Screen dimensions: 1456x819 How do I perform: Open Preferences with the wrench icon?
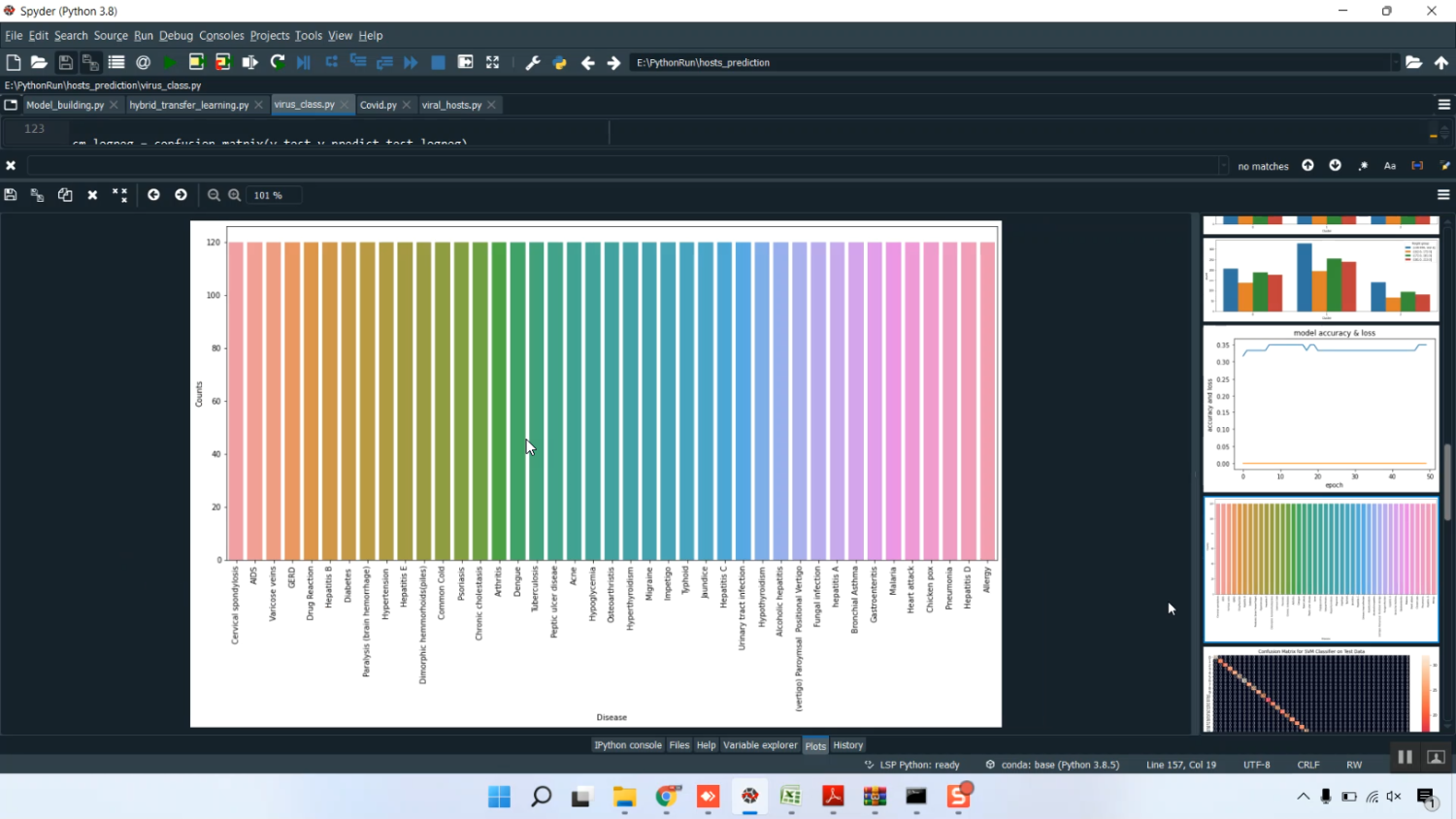pos(532,62)
